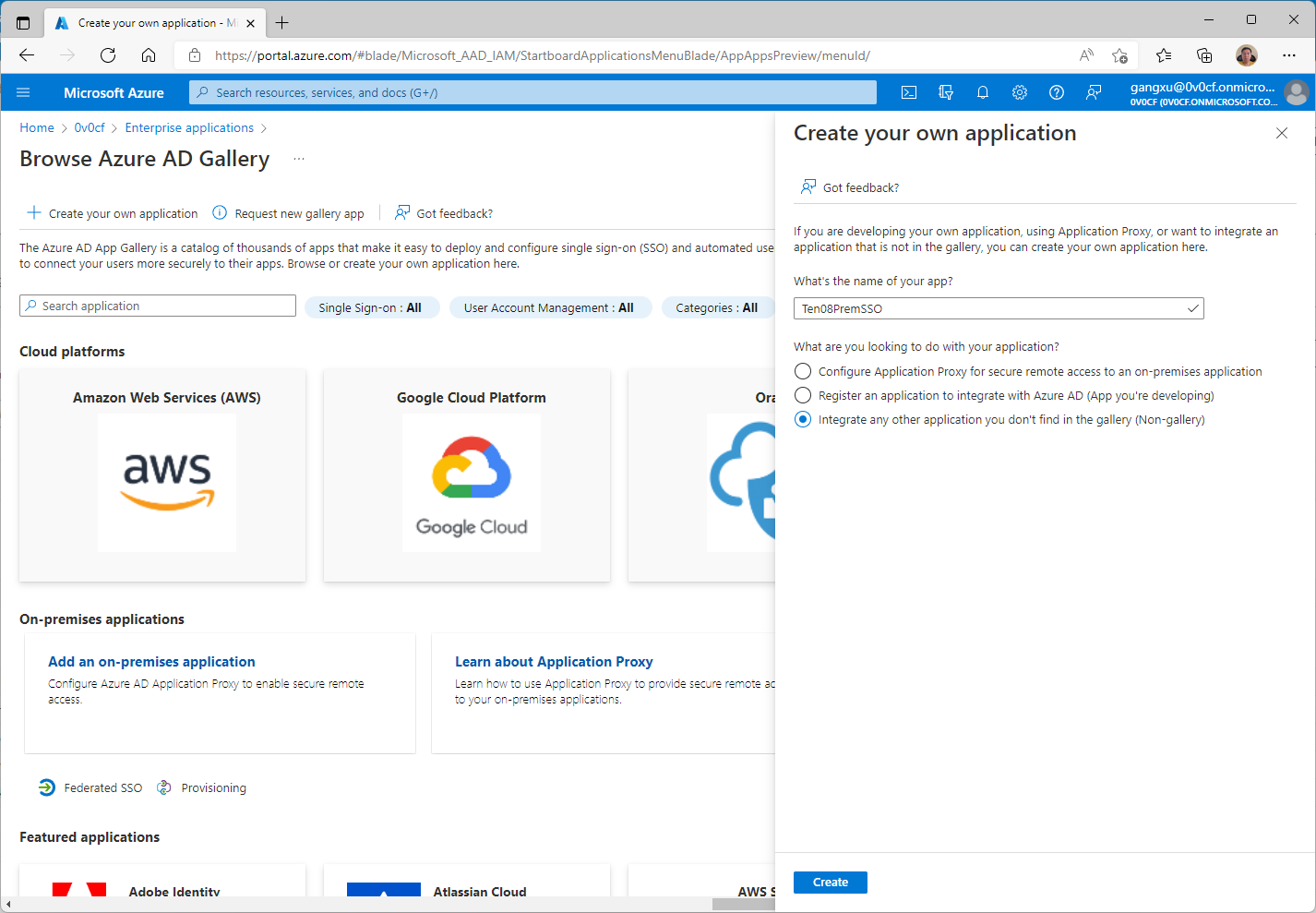Screen dimensions: 1316x913
Task: Open a new browser tab
Action: click(x=282, y=23)
